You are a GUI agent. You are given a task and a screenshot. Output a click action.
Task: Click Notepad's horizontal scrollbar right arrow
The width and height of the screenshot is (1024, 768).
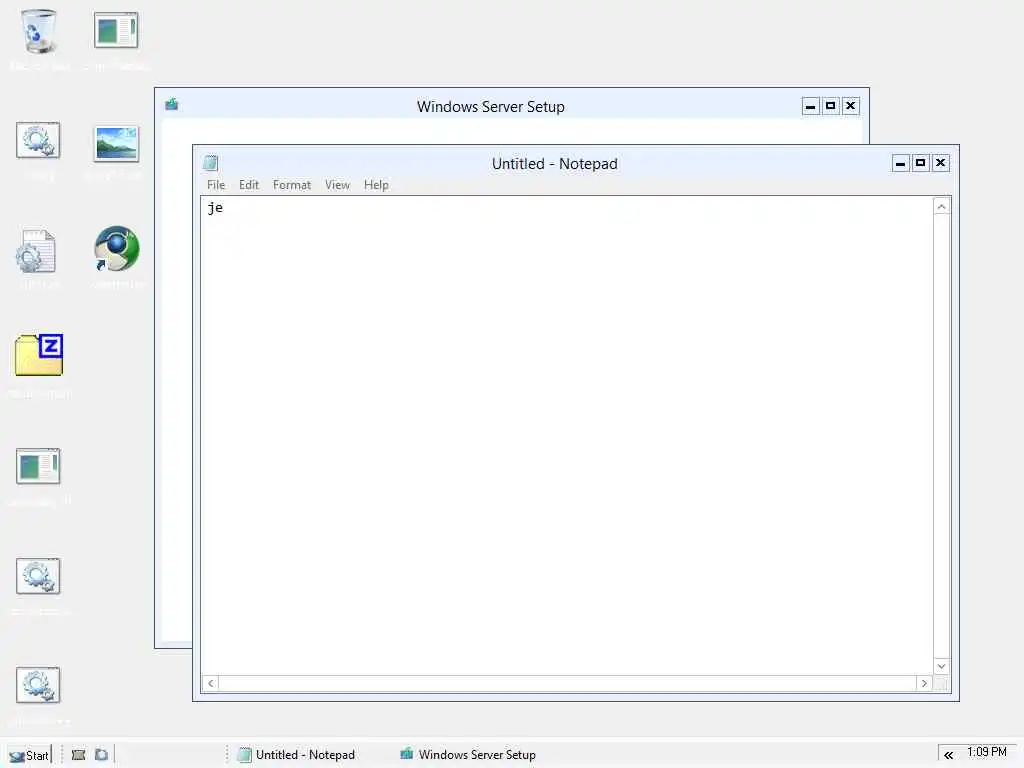click(924, 683)
